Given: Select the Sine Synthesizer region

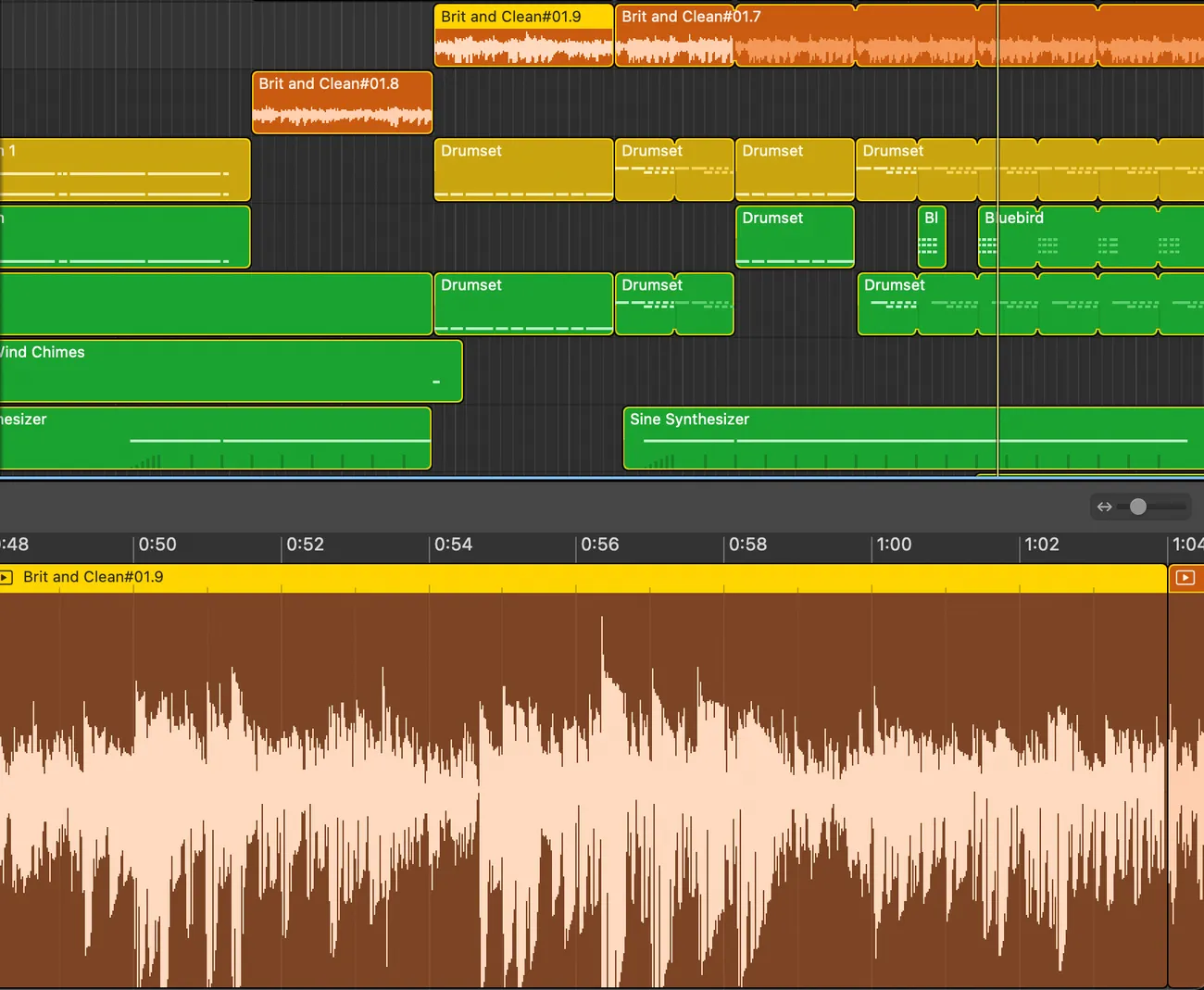Looking at the screenshot, I should coord(913,438).
